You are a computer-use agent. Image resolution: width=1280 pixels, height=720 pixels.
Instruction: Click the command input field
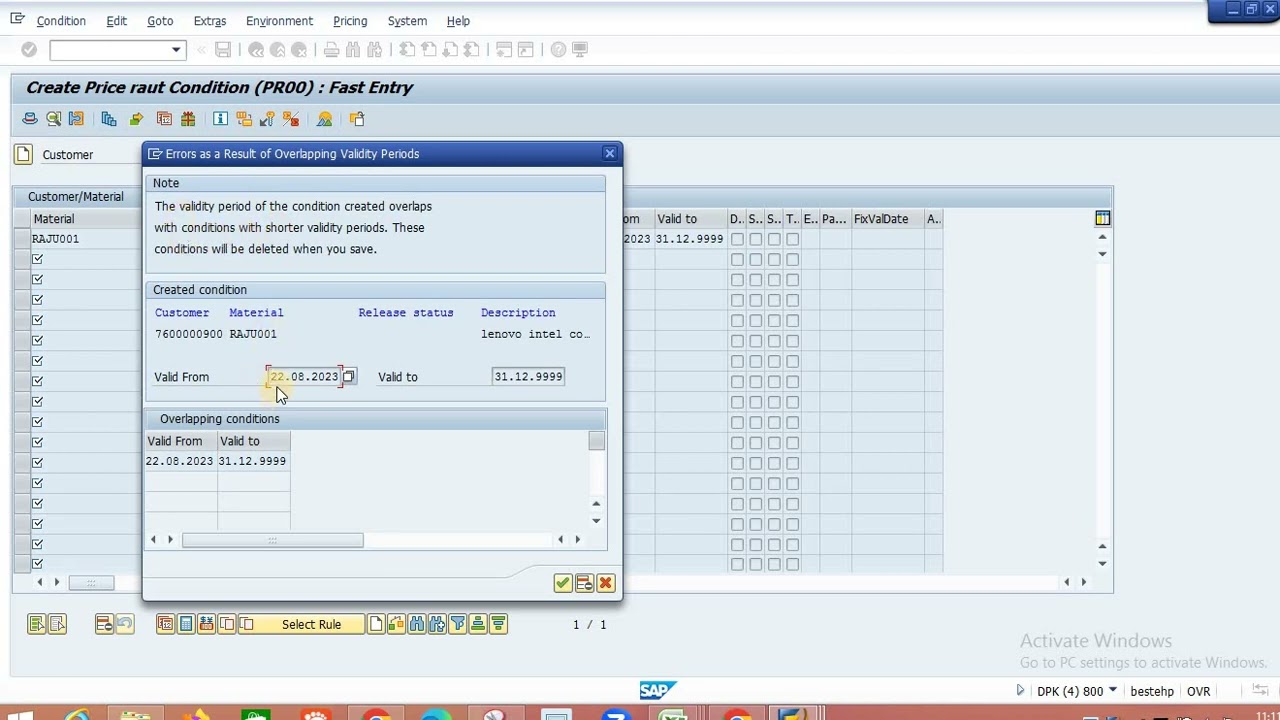coord(110,49)
